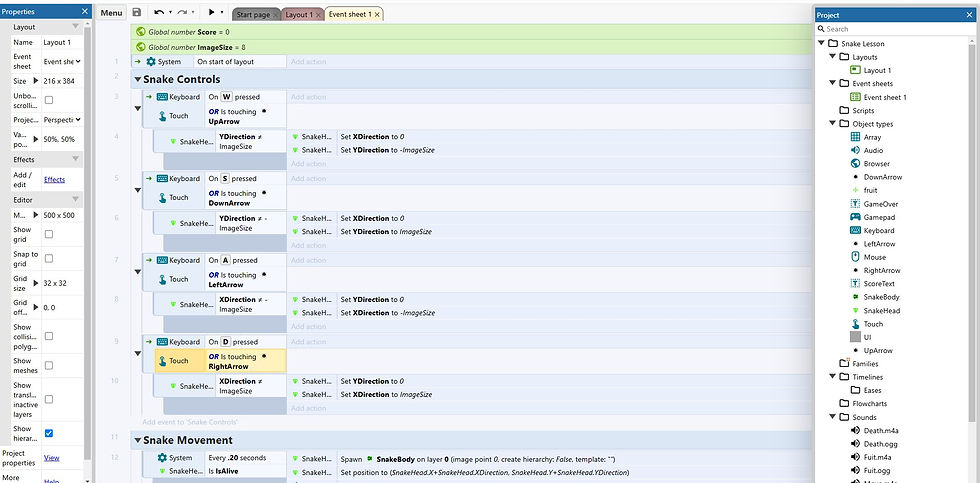Select the ScoreText object icon

coord(856,284)
